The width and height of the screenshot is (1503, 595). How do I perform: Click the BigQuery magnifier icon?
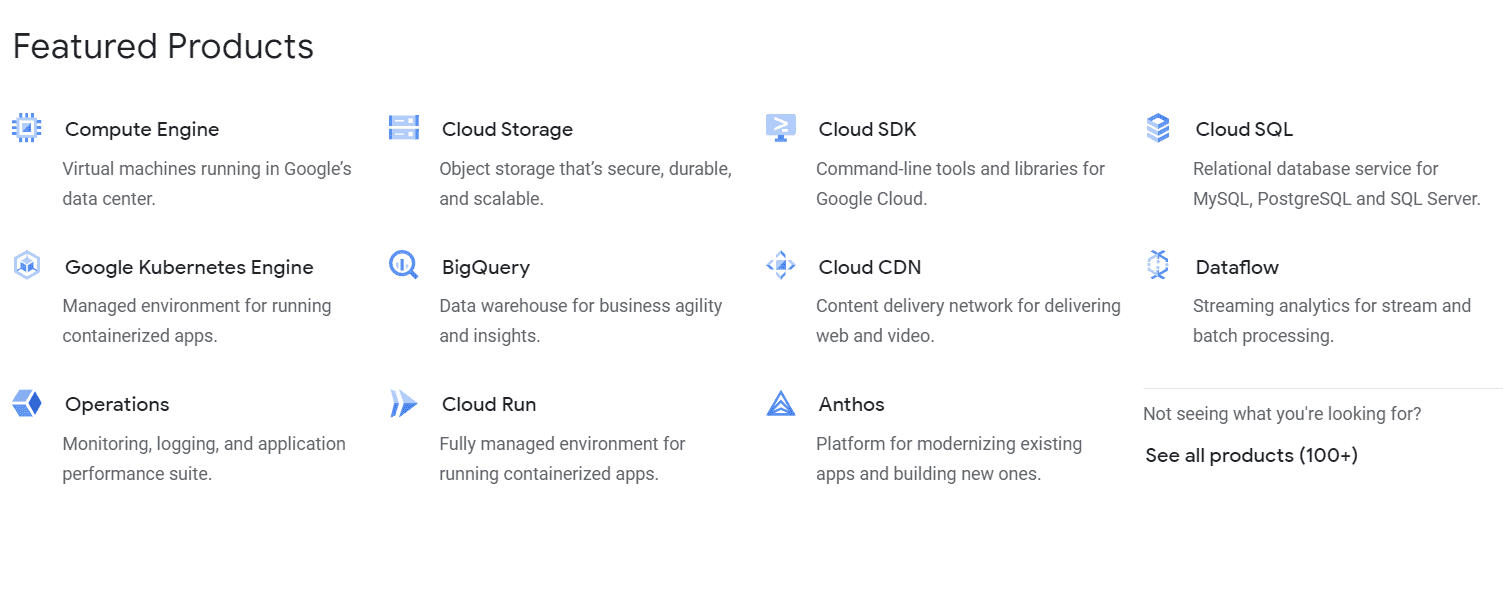click(403, 265)
